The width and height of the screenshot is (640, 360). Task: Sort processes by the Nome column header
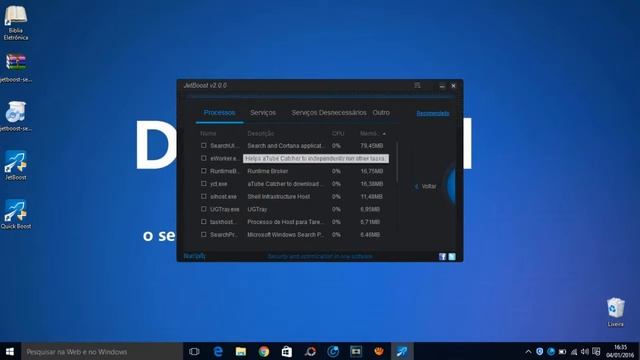click(x=208, y=133)
